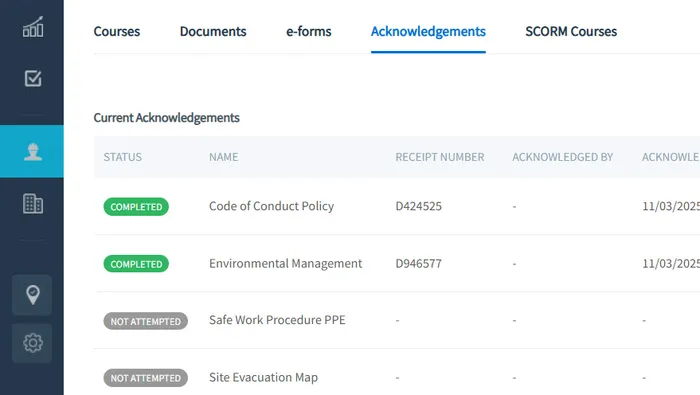
Task: Switch to the Courses tab
Action: coord(117,32)
